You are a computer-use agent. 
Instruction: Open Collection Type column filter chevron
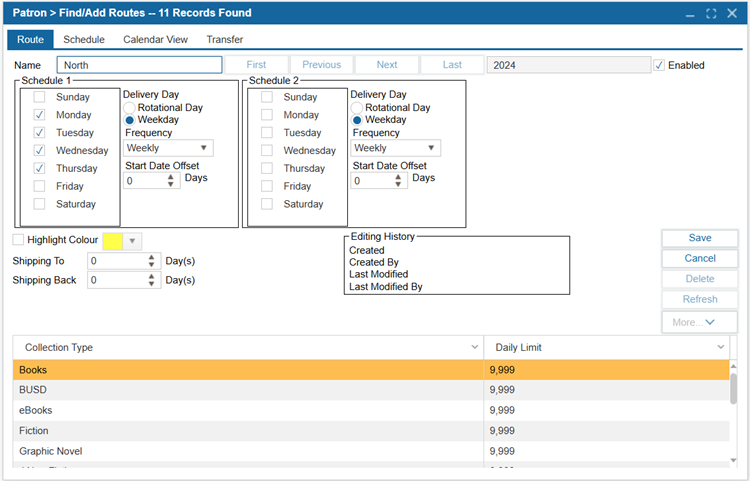[474, 347]
